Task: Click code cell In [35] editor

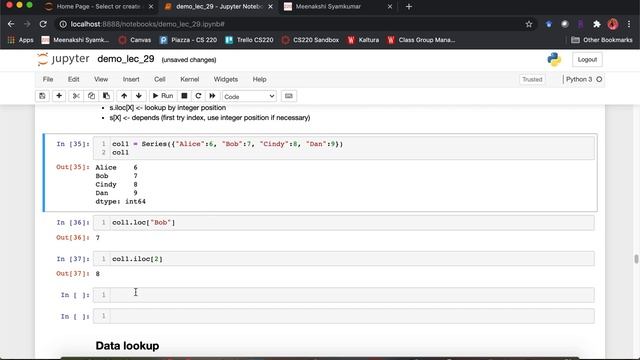Action: 344,148
